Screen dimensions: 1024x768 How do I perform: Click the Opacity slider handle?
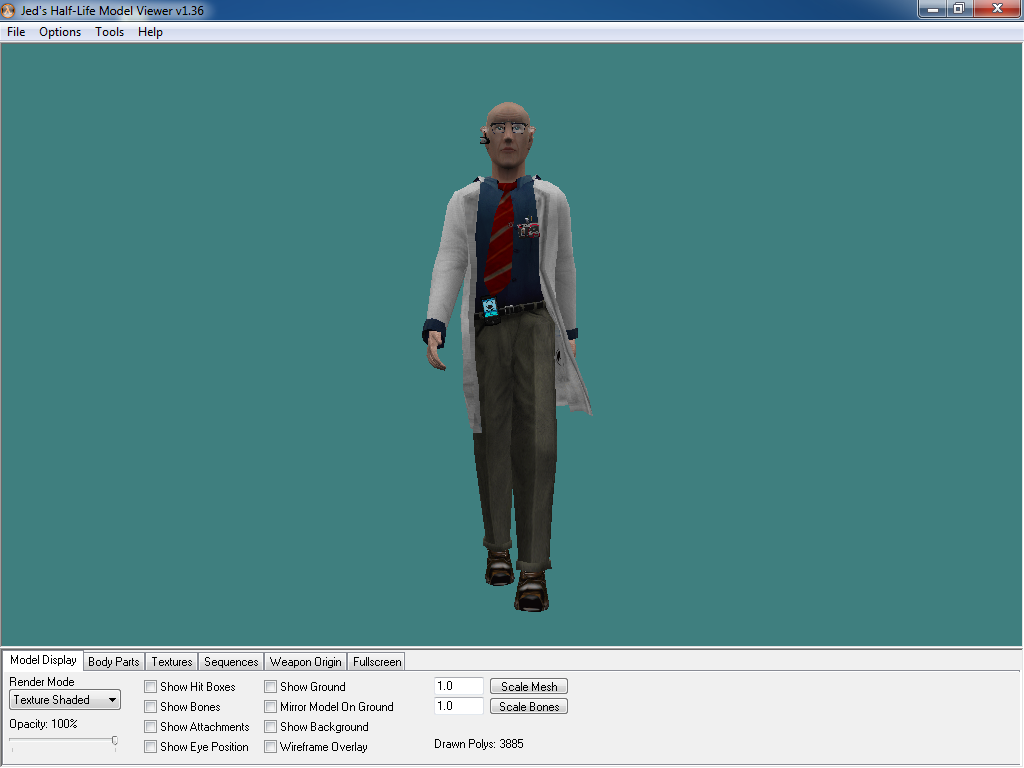coord(115,741)
